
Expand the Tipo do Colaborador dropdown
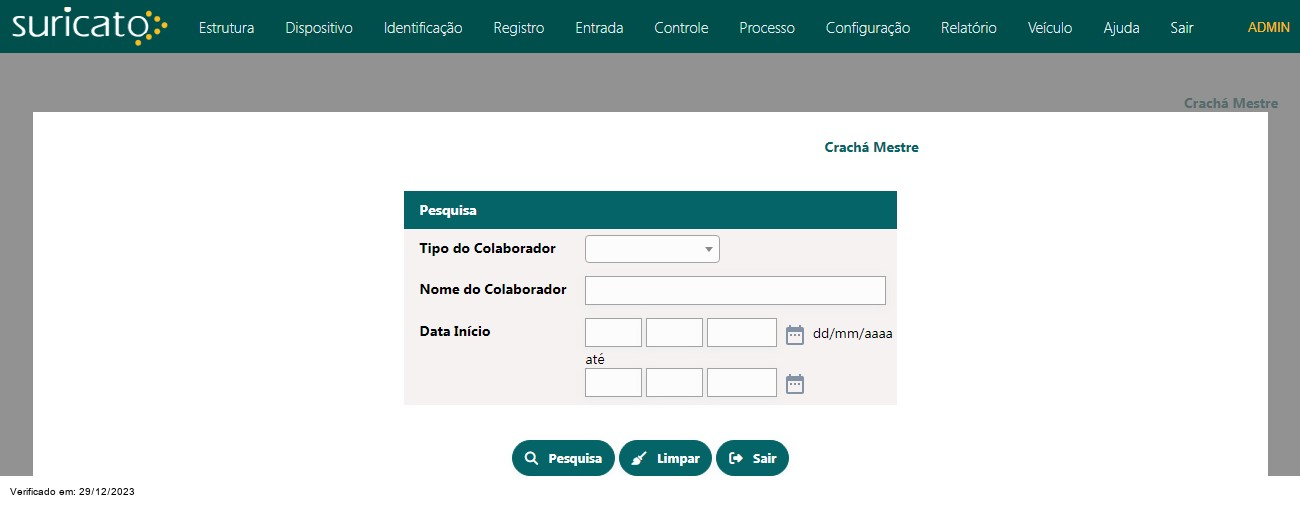tap(652, 249)
